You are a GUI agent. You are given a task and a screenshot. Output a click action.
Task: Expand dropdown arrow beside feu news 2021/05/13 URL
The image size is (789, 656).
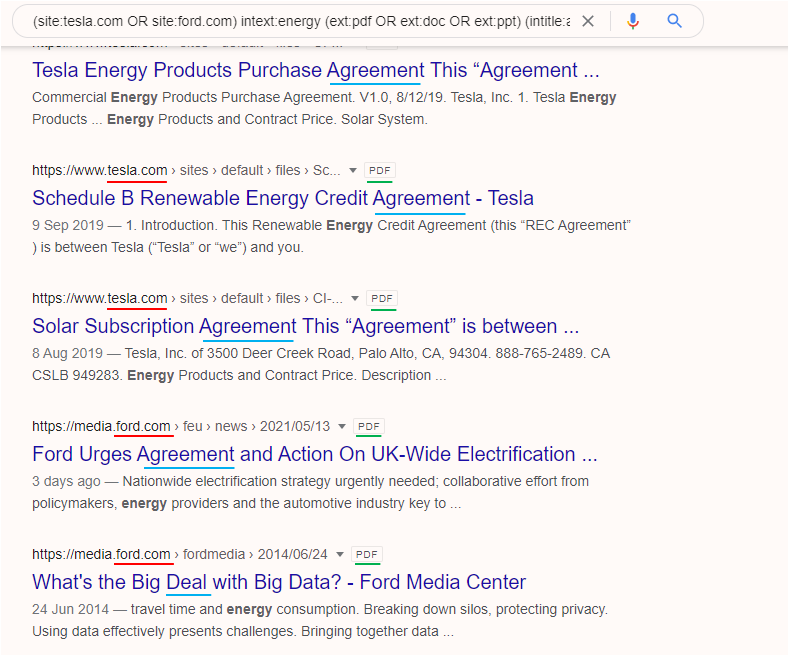point(342,426)
